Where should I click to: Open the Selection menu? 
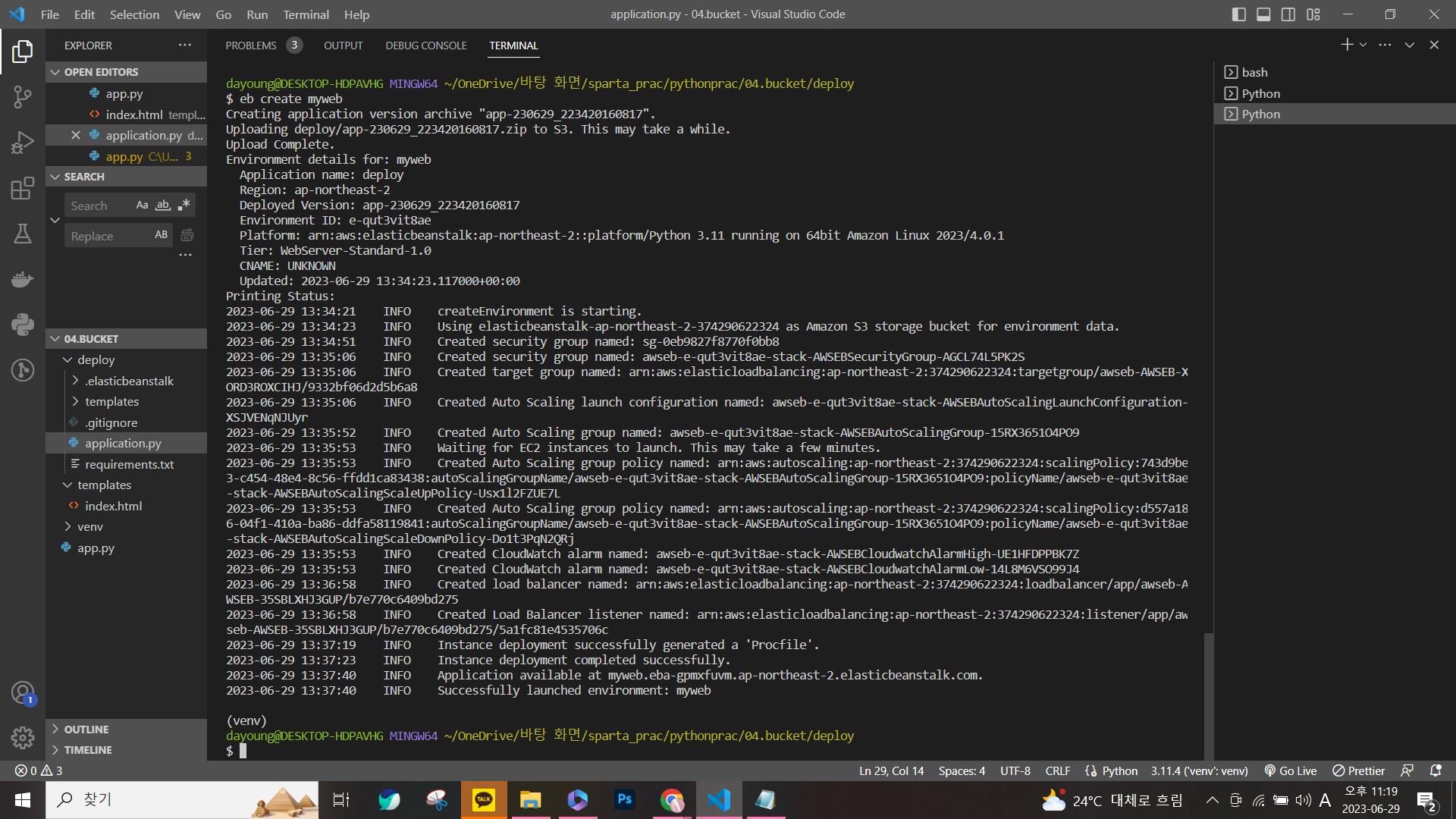click(x=134, y=14)
